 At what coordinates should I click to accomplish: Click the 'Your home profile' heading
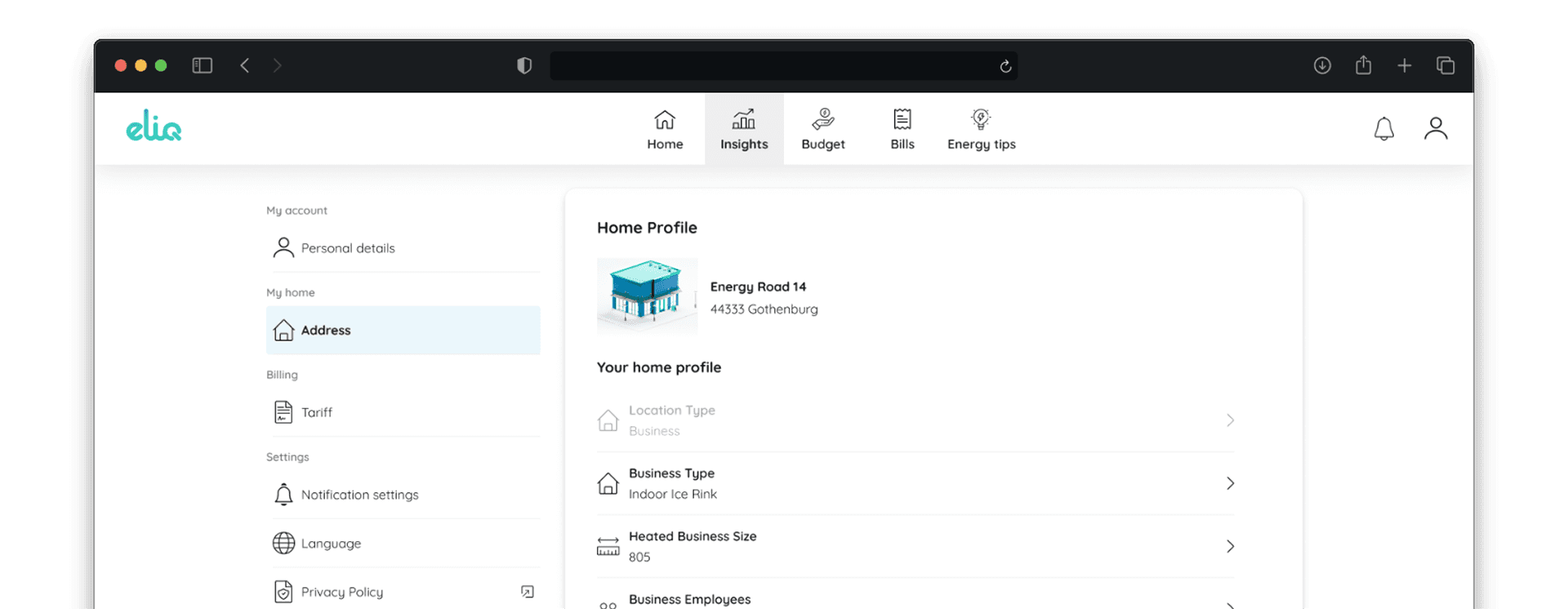pyautogui.click(x=659, y=367)
